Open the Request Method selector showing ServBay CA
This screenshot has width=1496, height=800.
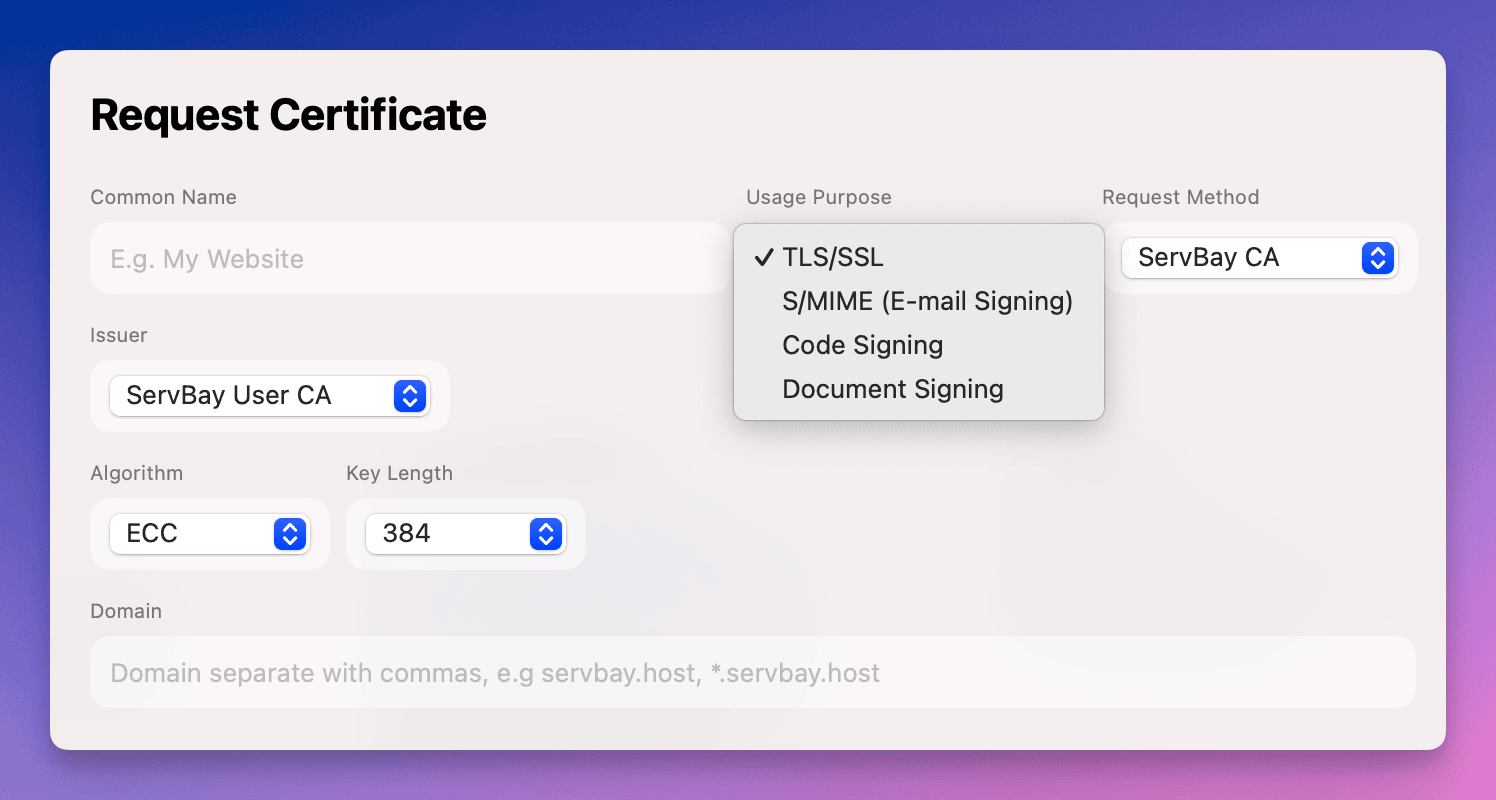1260,258
